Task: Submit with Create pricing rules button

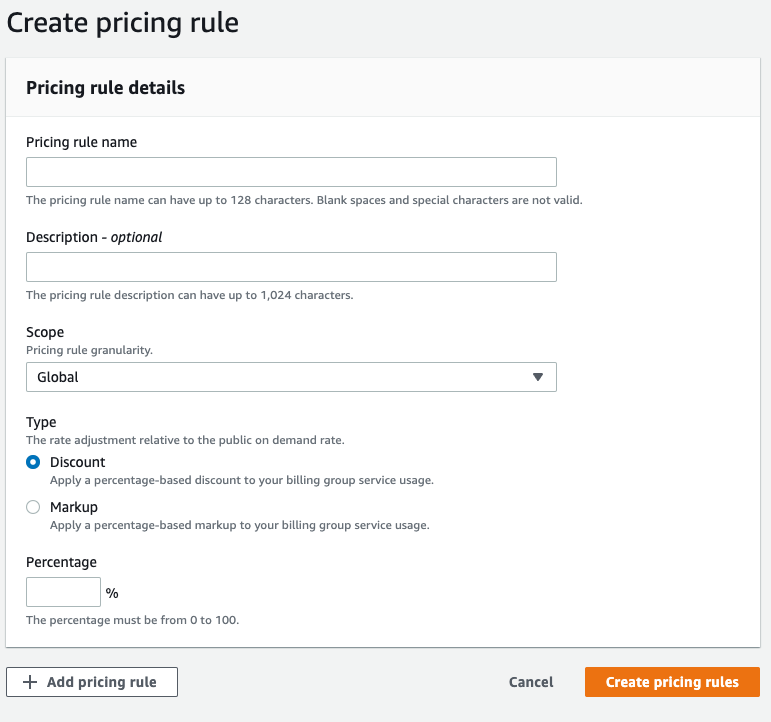Action: 672,682
